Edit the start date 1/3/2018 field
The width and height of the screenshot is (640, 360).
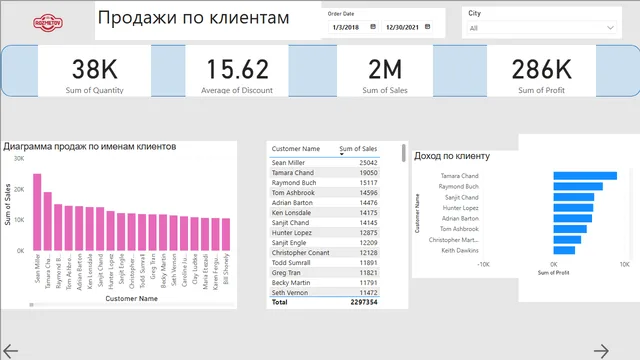346,27
